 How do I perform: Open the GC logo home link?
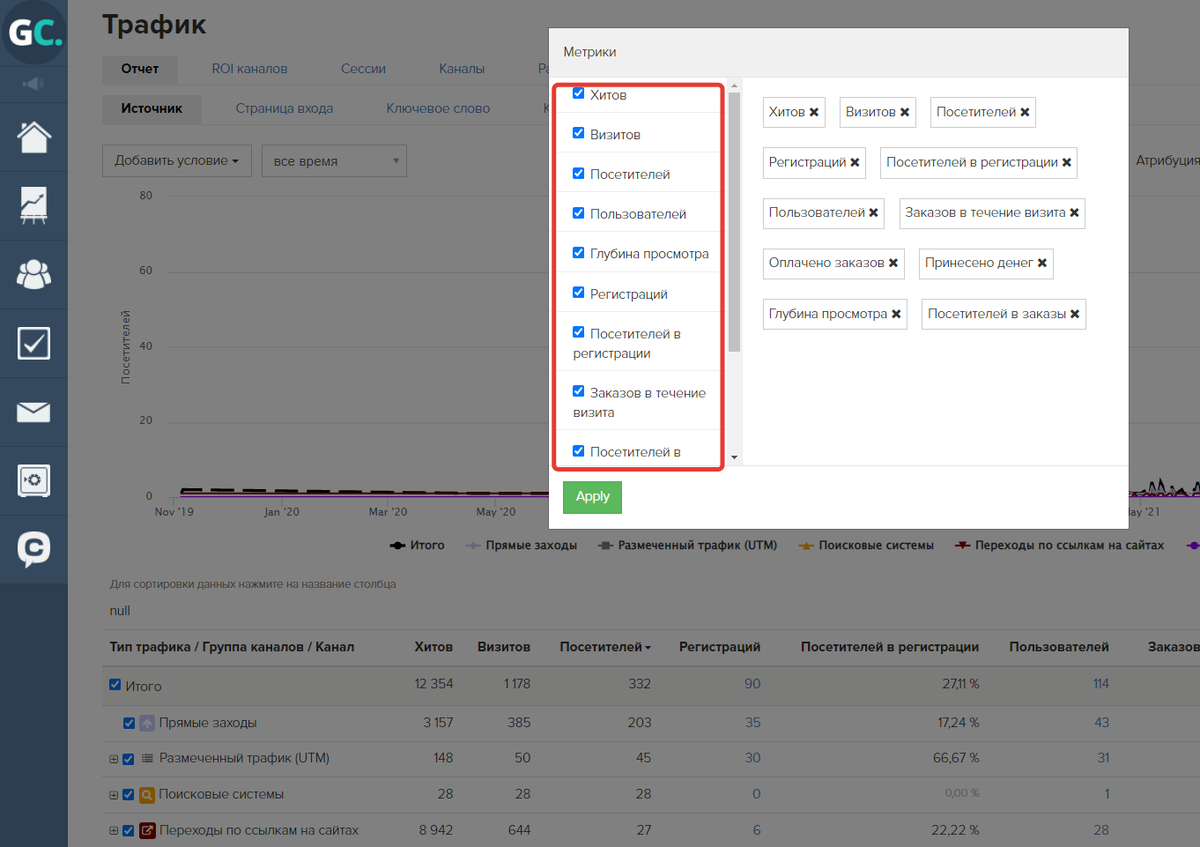tap(34, 34)
